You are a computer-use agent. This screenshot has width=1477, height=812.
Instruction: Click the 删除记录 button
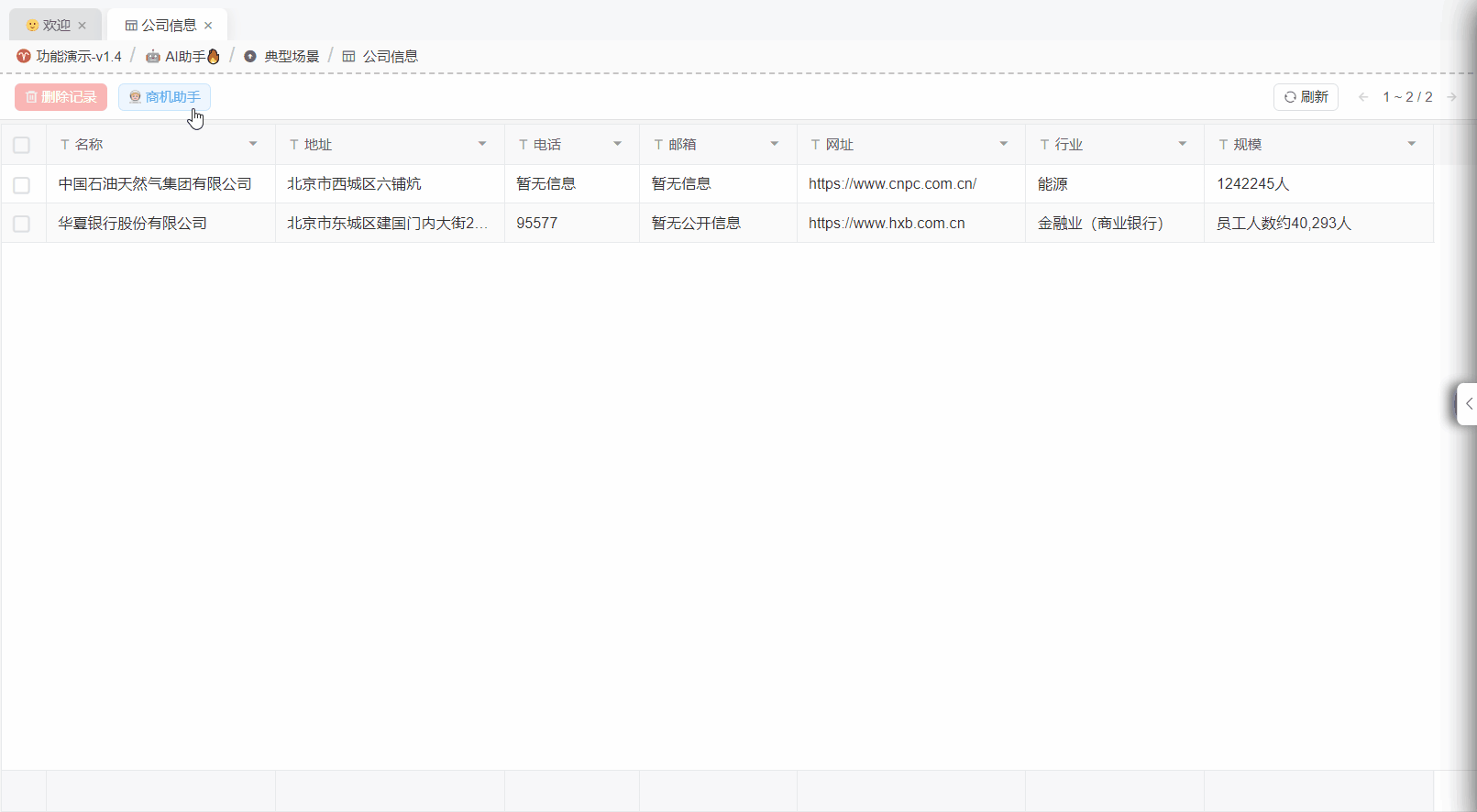click(x=61, y=97)
